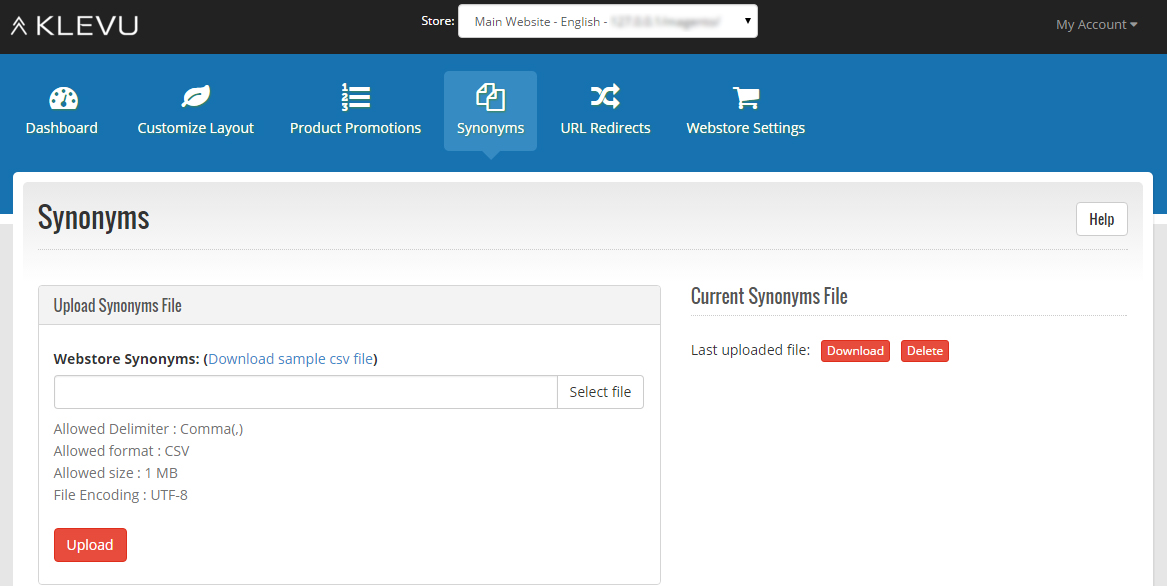Click the Klevu logo
Image resolution: width=1167 pixels, height=586 pixels.
[x=74, y=25]
